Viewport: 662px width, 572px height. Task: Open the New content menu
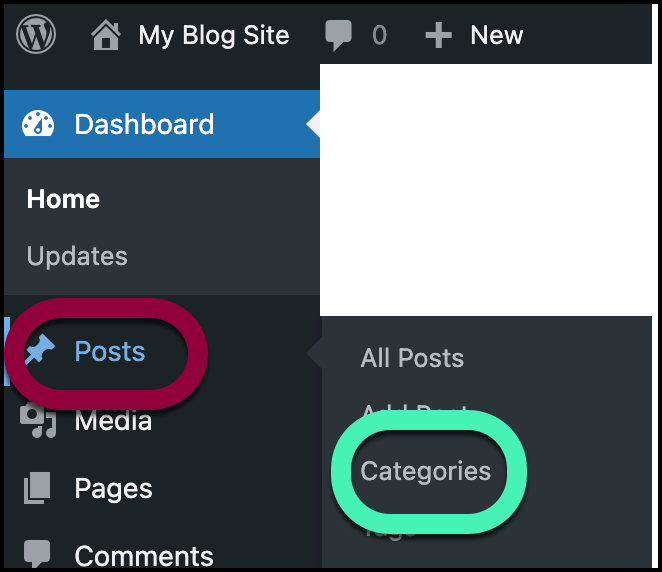point(496,36)
